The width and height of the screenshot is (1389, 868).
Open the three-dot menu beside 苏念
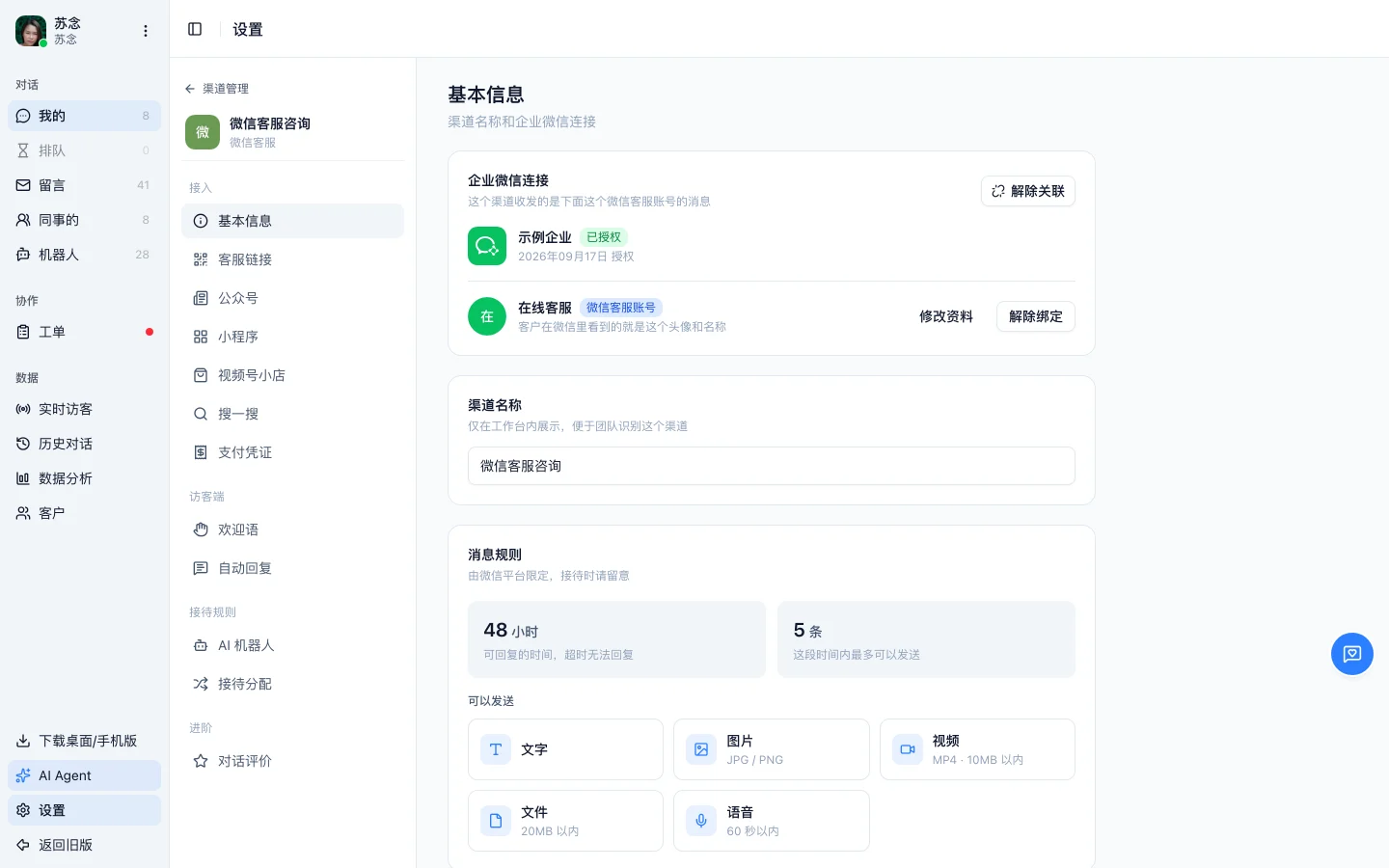click(146, 31)
